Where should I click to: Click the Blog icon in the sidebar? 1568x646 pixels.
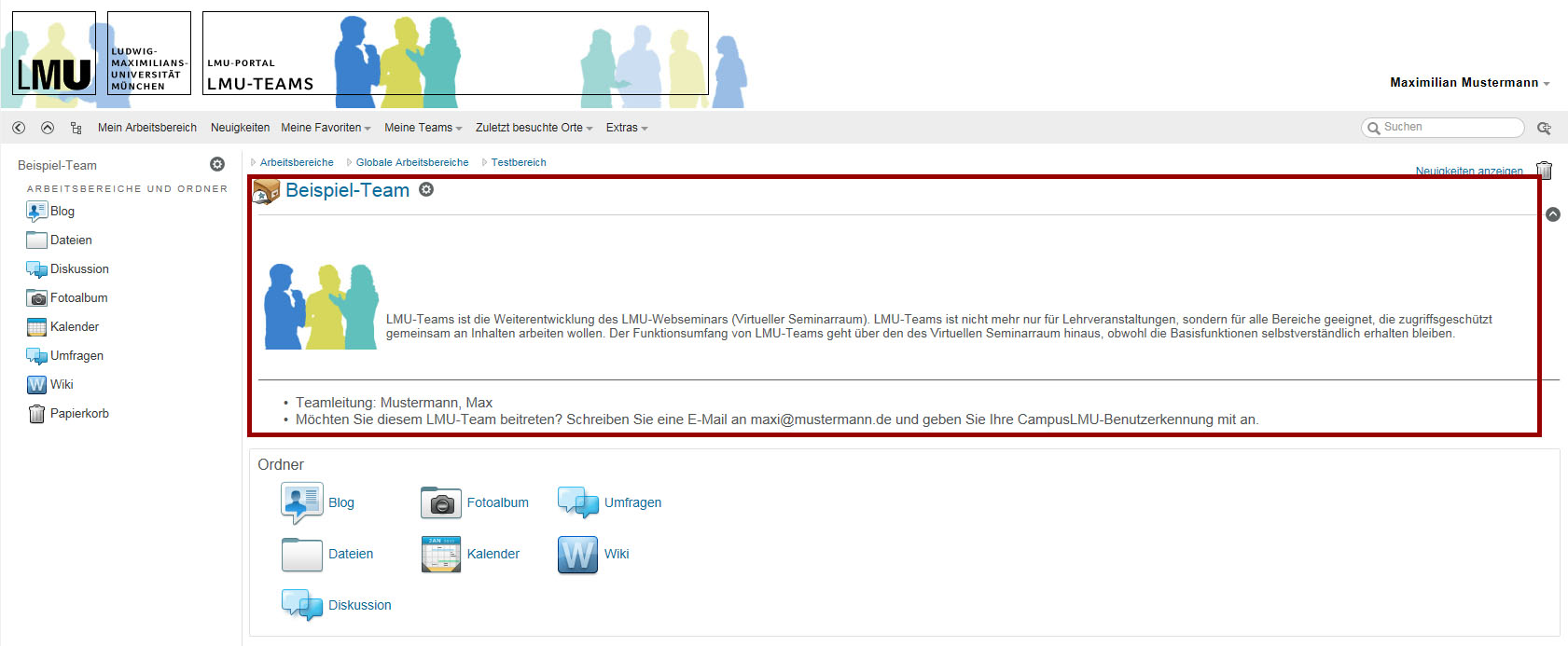tap(36, 211)
